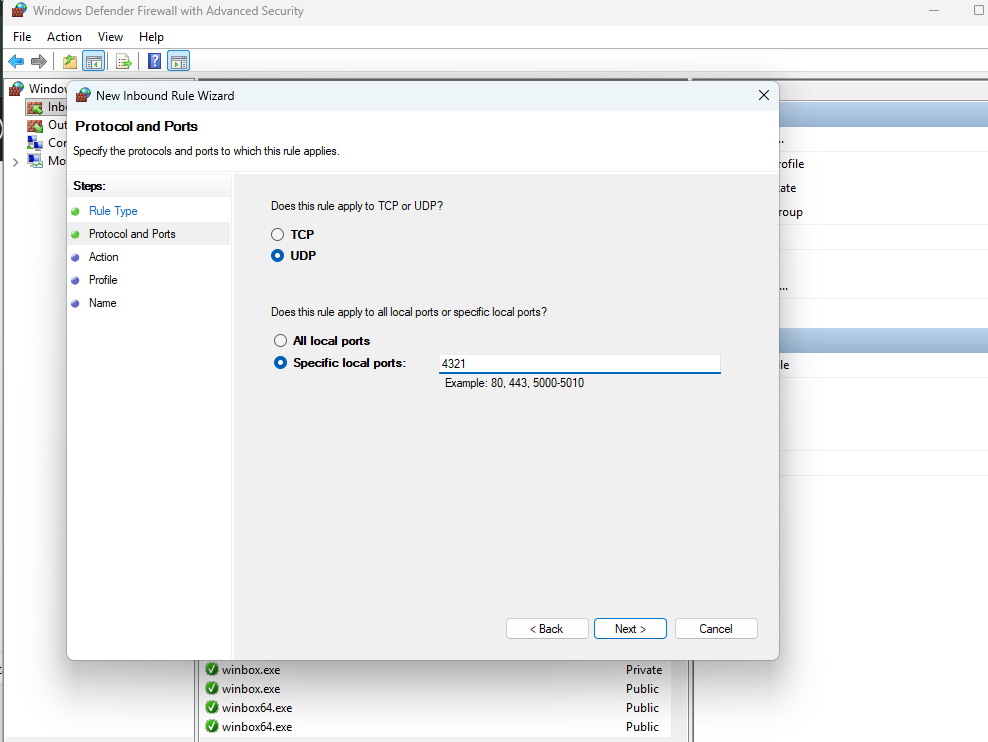Click the Protocol and Ports step

(x=132, y=234)
